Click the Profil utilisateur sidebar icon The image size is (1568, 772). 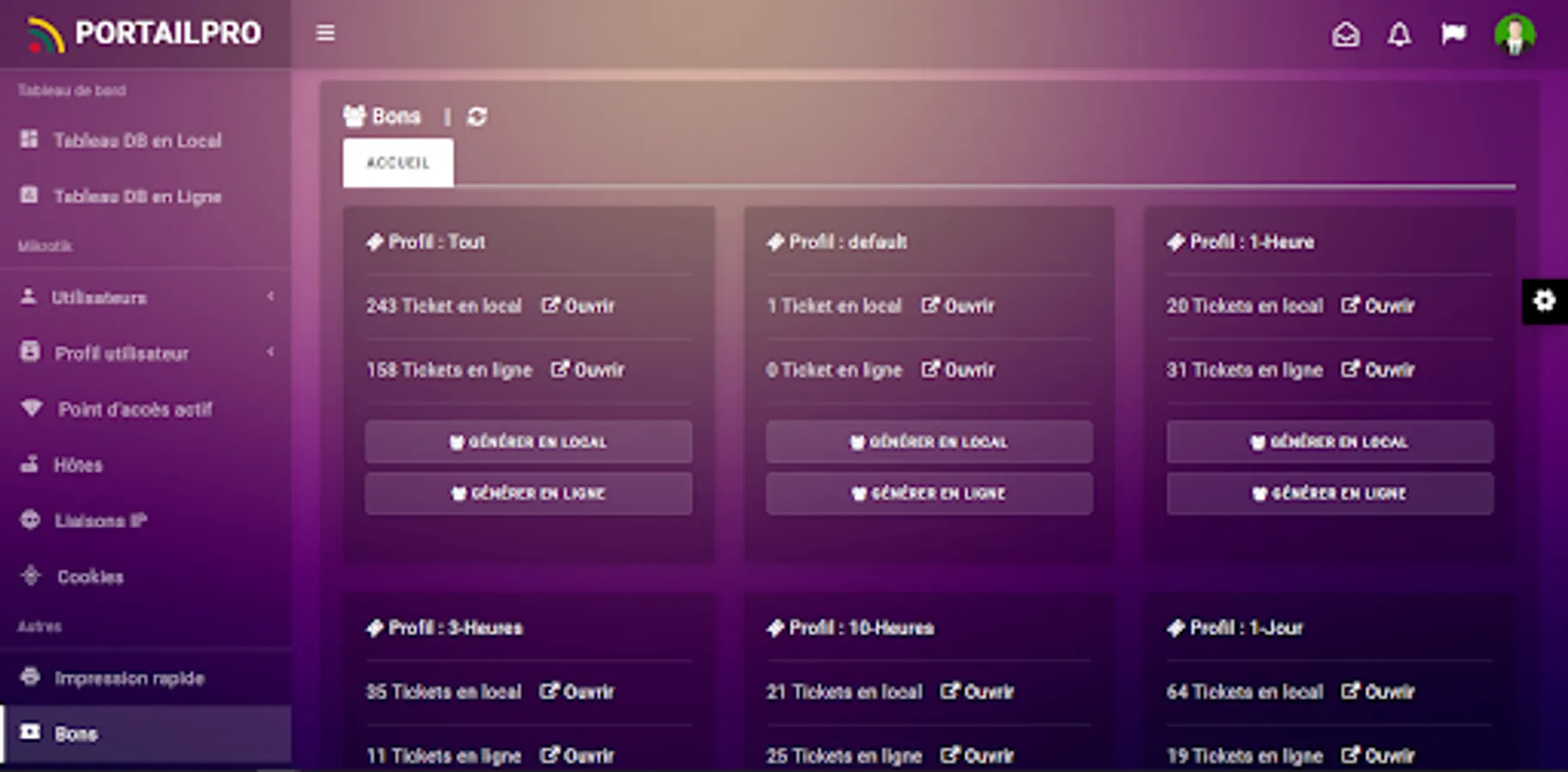[30, 352]
